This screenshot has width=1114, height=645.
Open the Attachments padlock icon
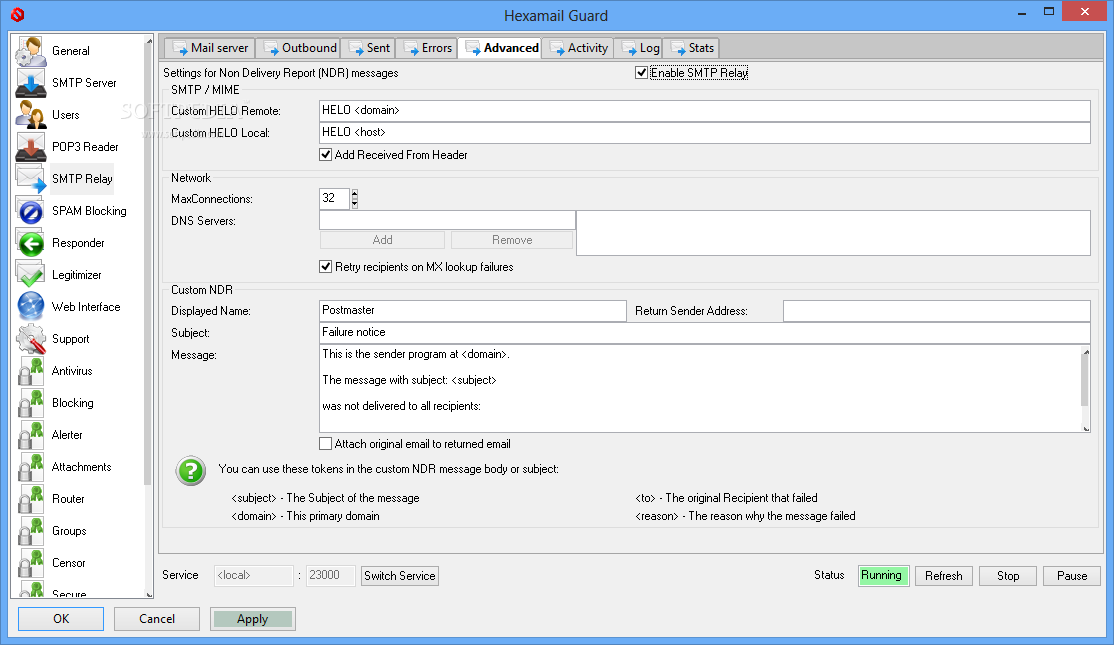tap(31, 467)
